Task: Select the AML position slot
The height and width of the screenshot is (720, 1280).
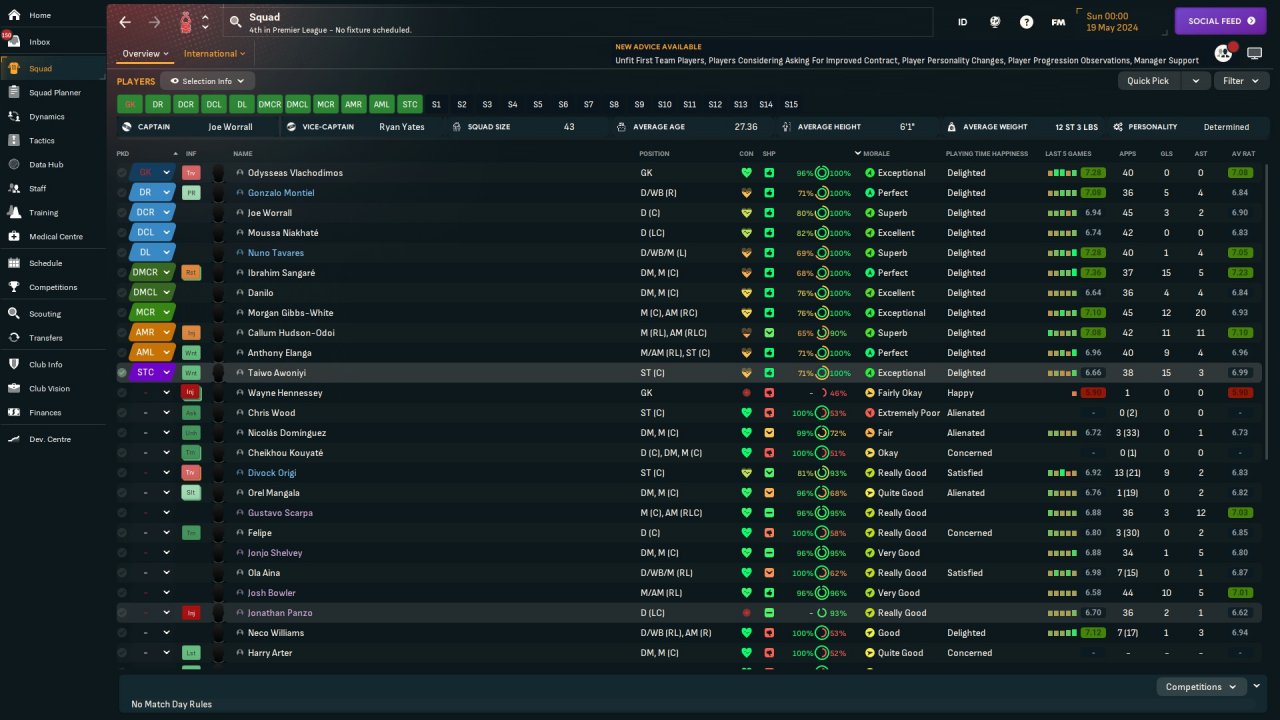Action: [x=381, y=104]
